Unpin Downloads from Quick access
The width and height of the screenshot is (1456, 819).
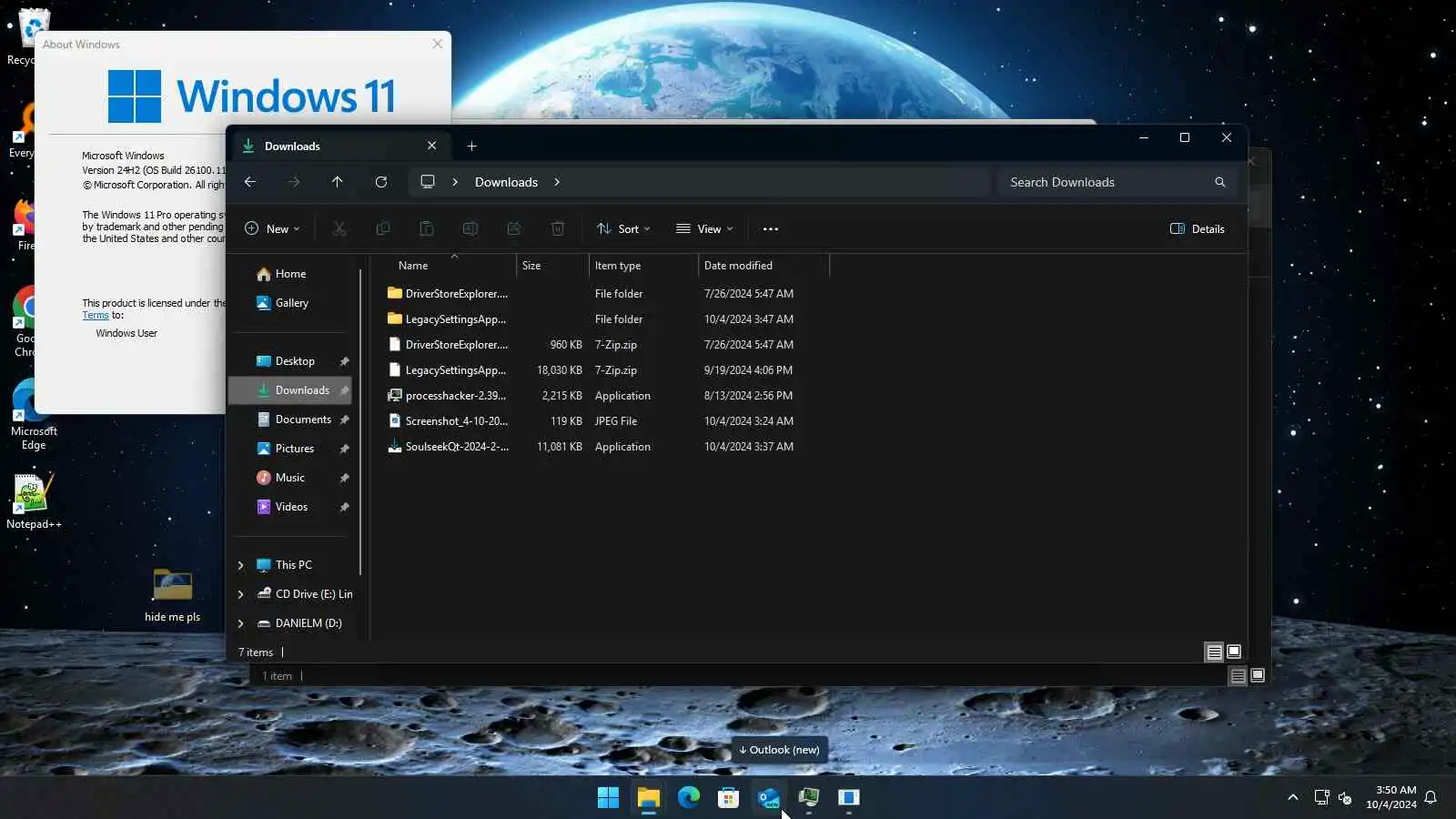(344, 390)
